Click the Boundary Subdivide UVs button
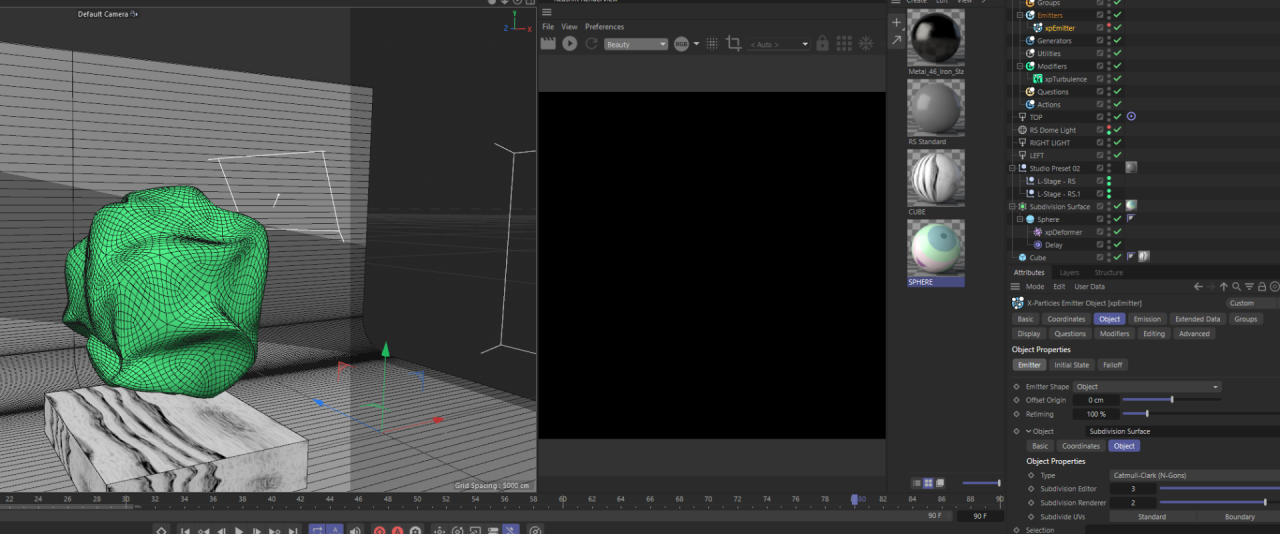The height and width of the screenshot is (534, 1280). (1239, 517)
